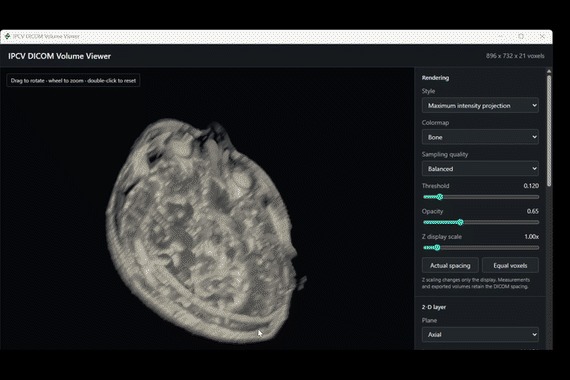Maximize the viewer window
This screenshot has width=570, height=380.
(521, 36)
